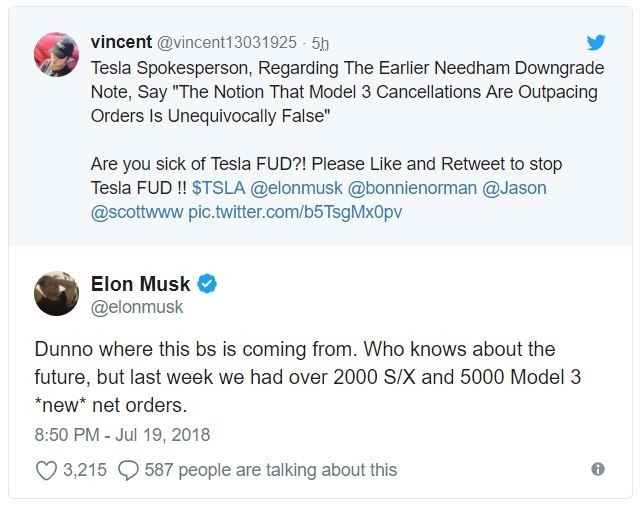Click the @vincent13031925 handle

click(227, 42)
